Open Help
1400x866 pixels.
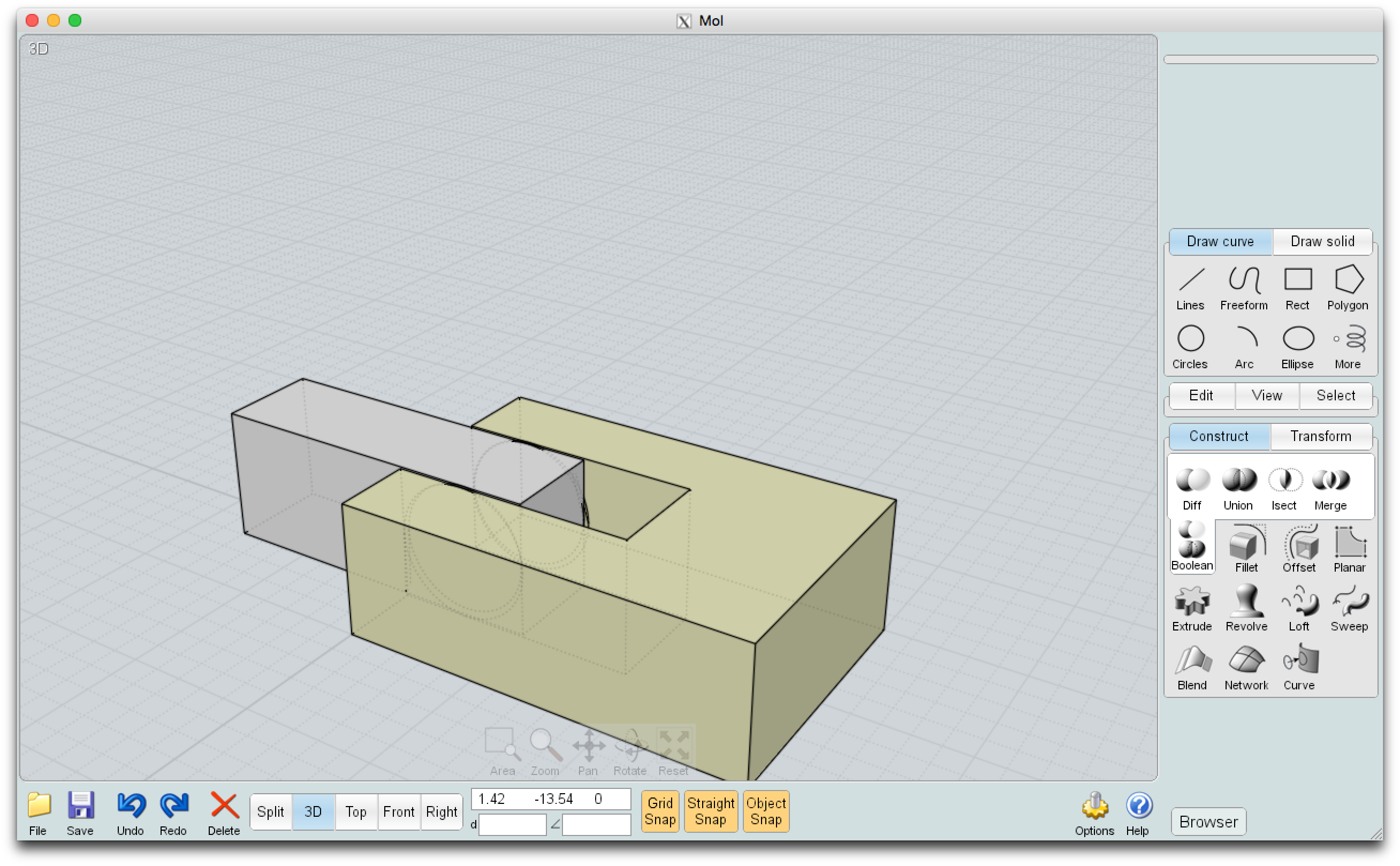1138,814
